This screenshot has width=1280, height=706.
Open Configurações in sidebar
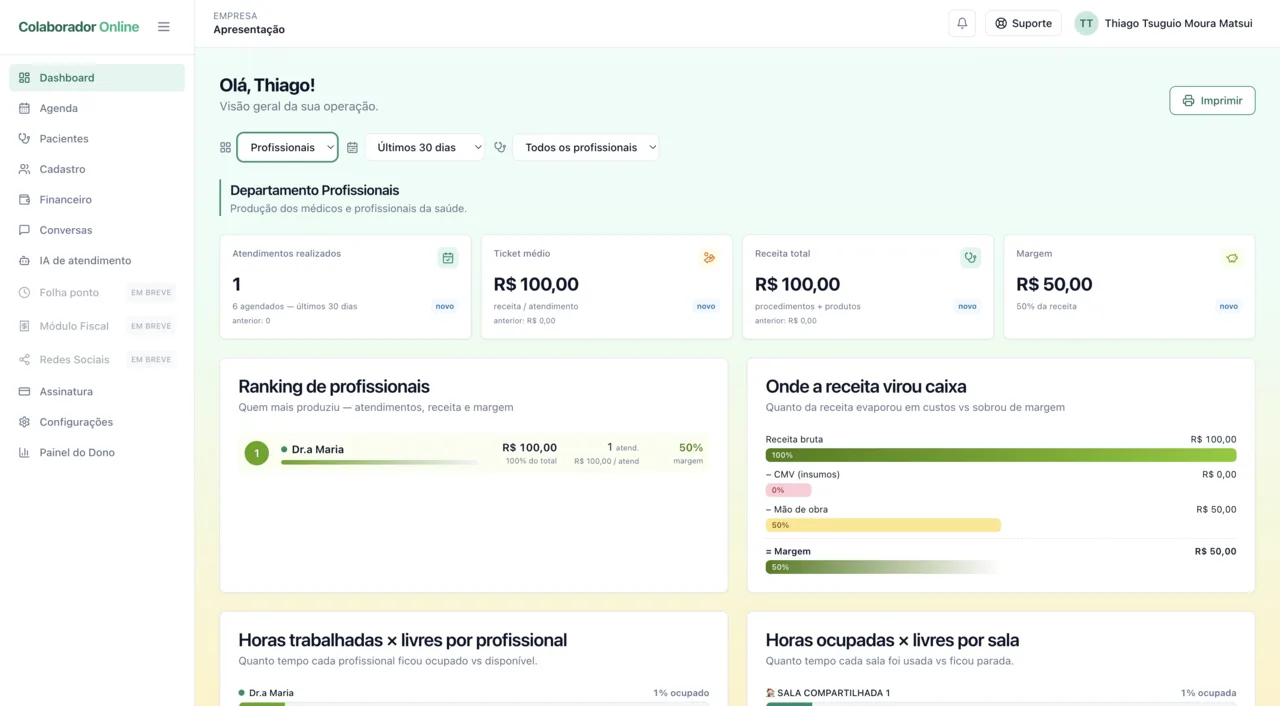(97, 422)
